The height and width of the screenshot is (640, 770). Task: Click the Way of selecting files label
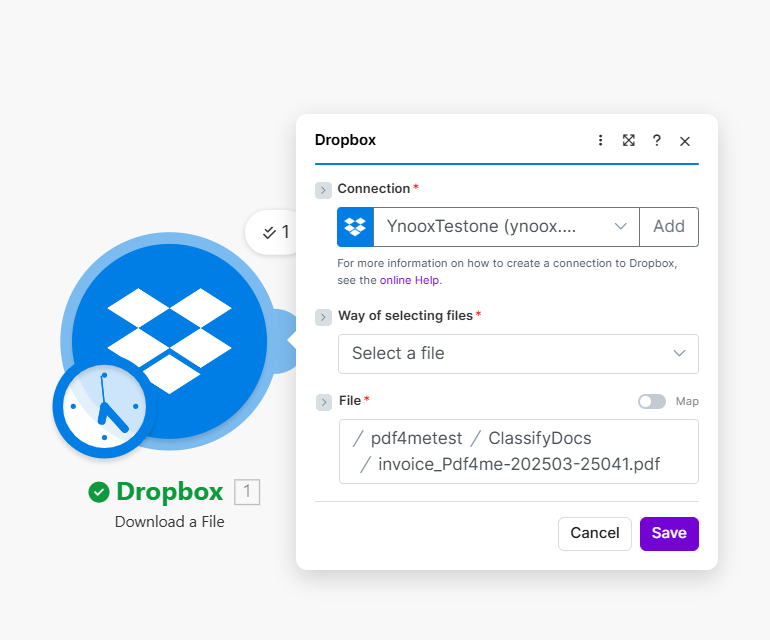click(x=406, y=315)
